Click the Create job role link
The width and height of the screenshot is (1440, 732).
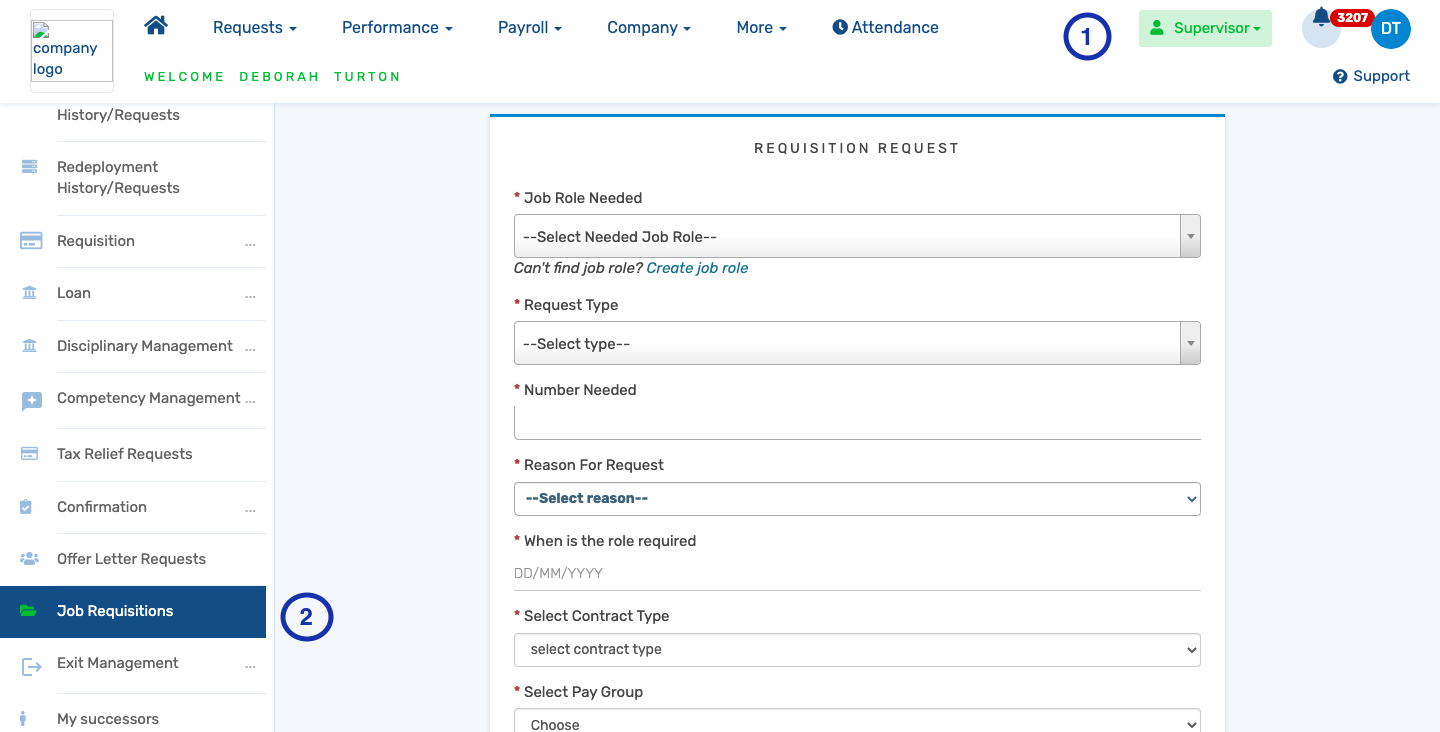point(697,268)
